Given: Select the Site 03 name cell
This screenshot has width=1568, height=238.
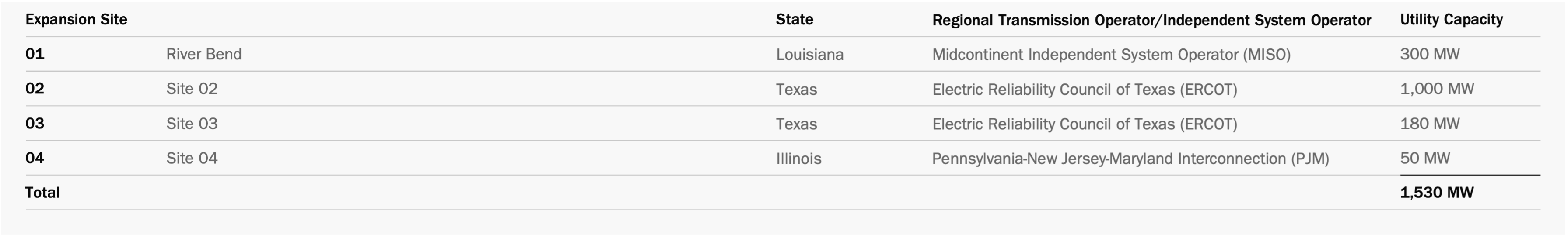Looking at the screenshot, I should pyautogui.click(x=192, y=123).
